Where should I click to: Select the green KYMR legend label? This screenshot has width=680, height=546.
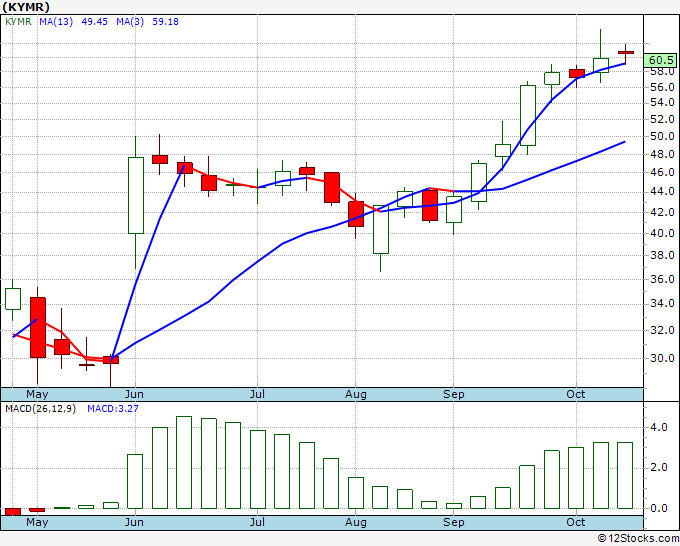tap(18, 22)
